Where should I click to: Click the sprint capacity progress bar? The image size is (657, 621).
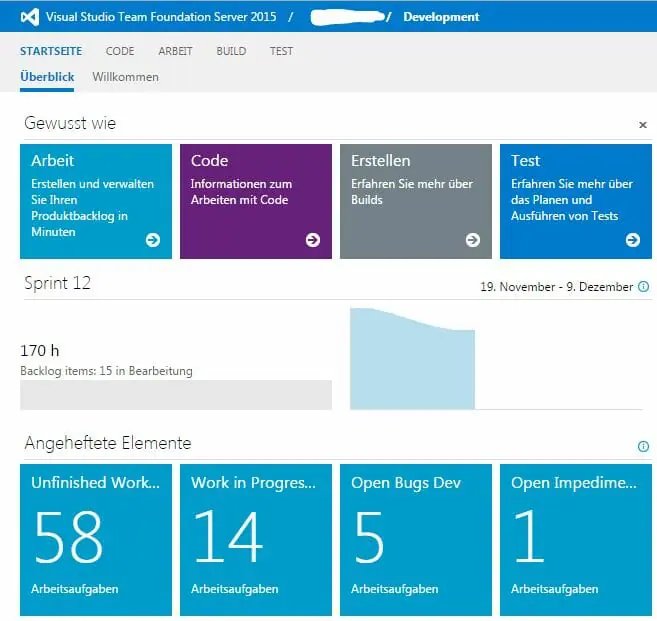(x=176, y=395)
